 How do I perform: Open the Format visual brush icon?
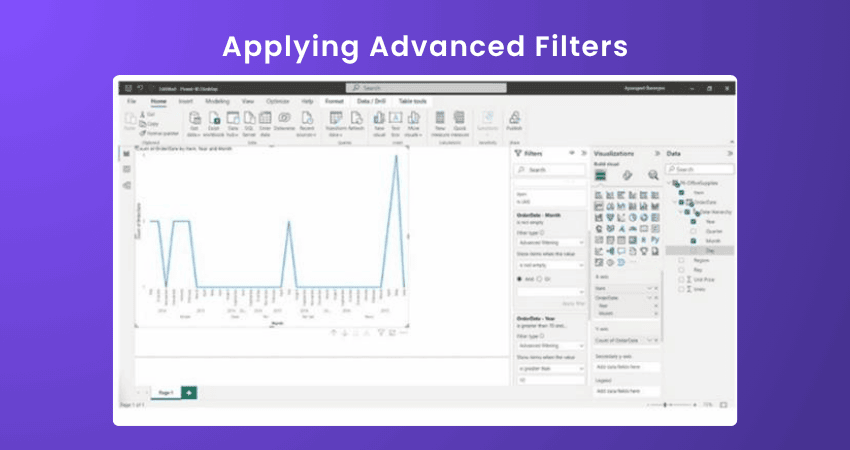point(627,175)
